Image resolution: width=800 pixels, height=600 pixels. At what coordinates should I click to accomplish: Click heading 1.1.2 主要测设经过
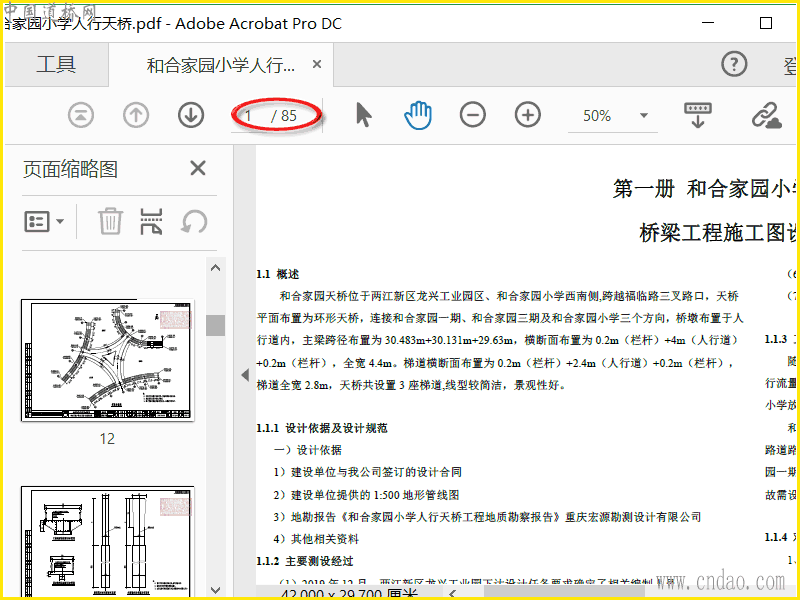click(305, 561)
